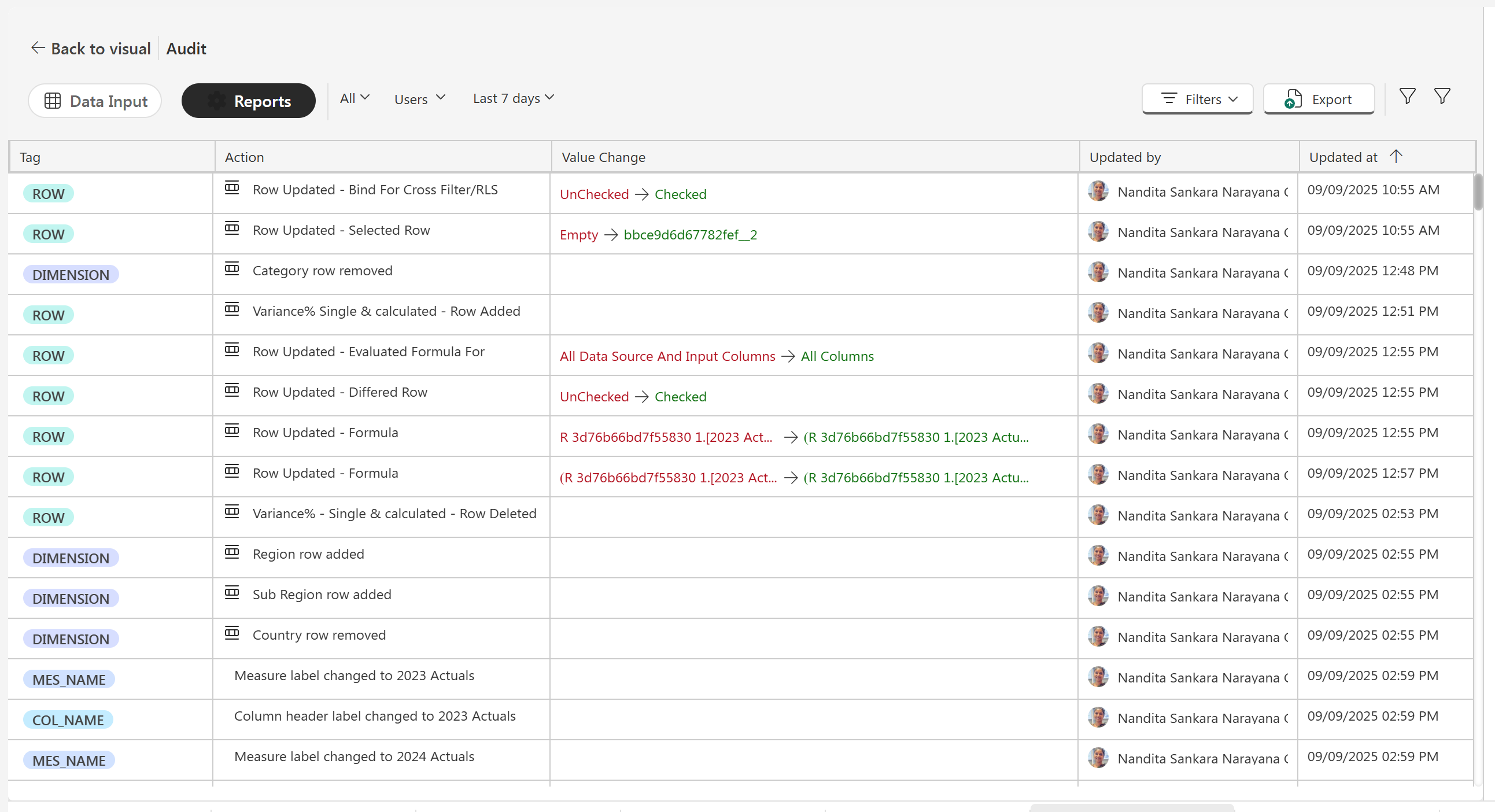Screen dimensions: 1495x812
Task: Click the Export button
Action: 1319,100
